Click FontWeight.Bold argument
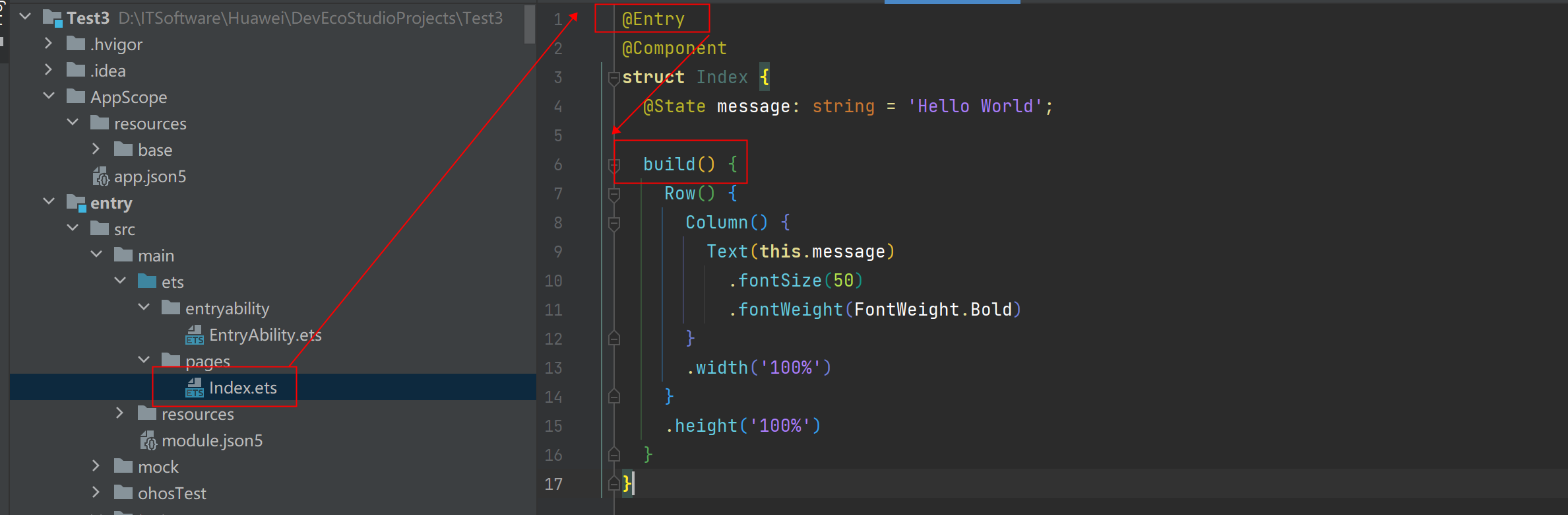The image size is (1568, 515). tap(933, 310)
